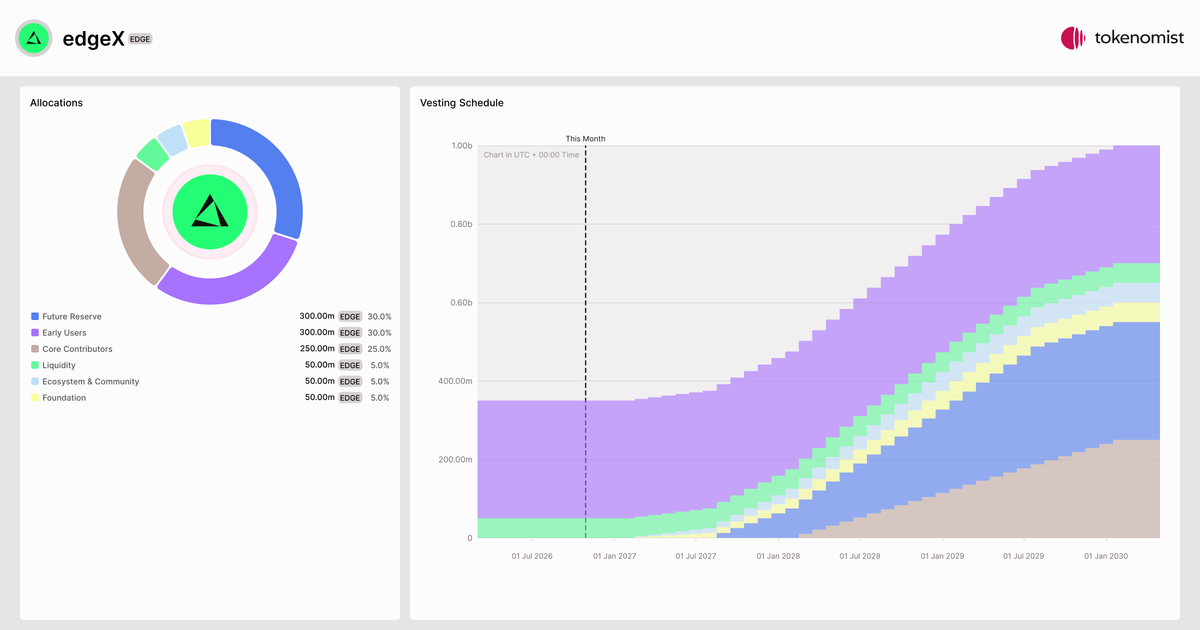Click the edgeX logo inside the donut chart
This screenshot has width=1200, height=630.
210,211
